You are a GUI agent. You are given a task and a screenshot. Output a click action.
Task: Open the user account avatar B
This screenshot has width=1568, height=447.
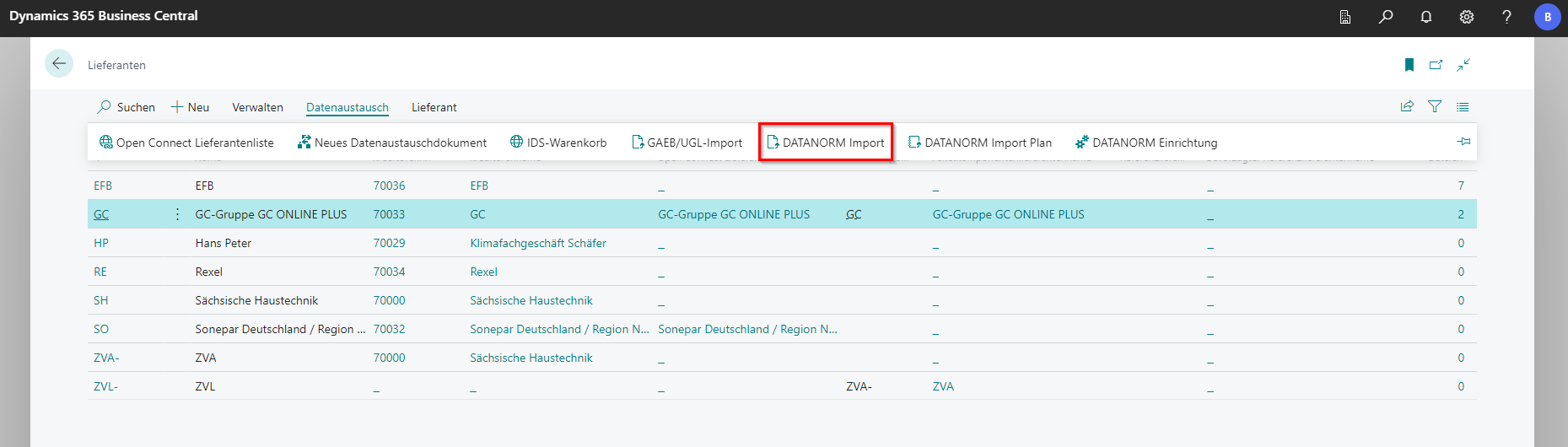click(1547, 17)
